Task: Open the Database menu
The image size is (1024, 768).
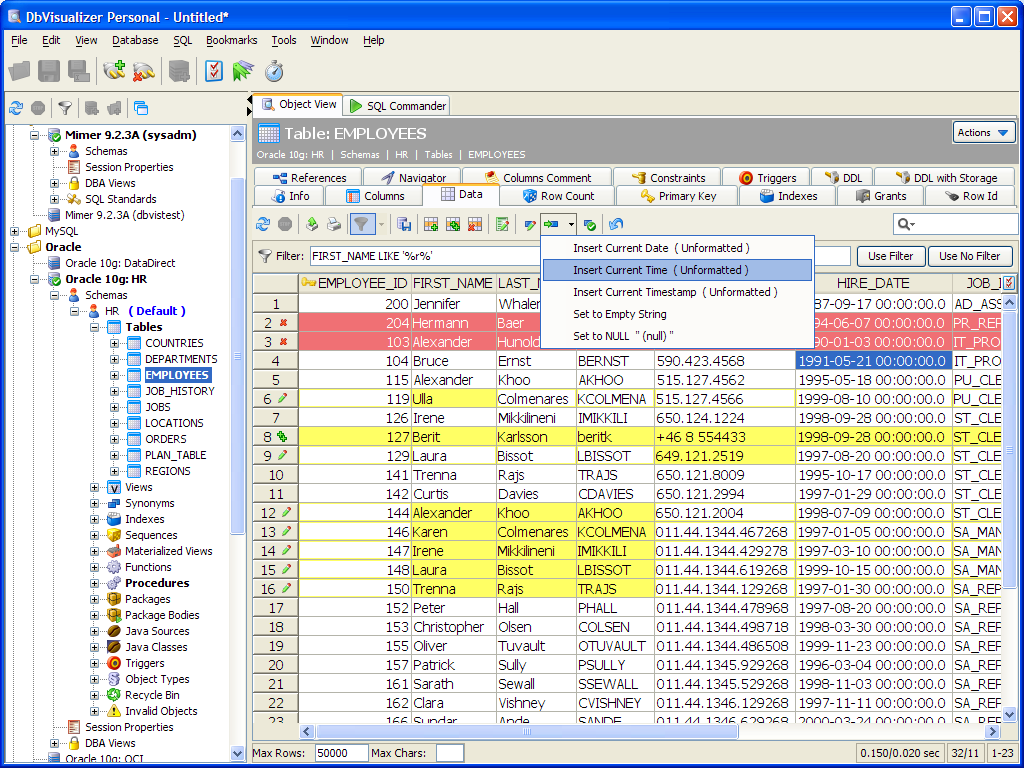Action: (x=135, y=40)
